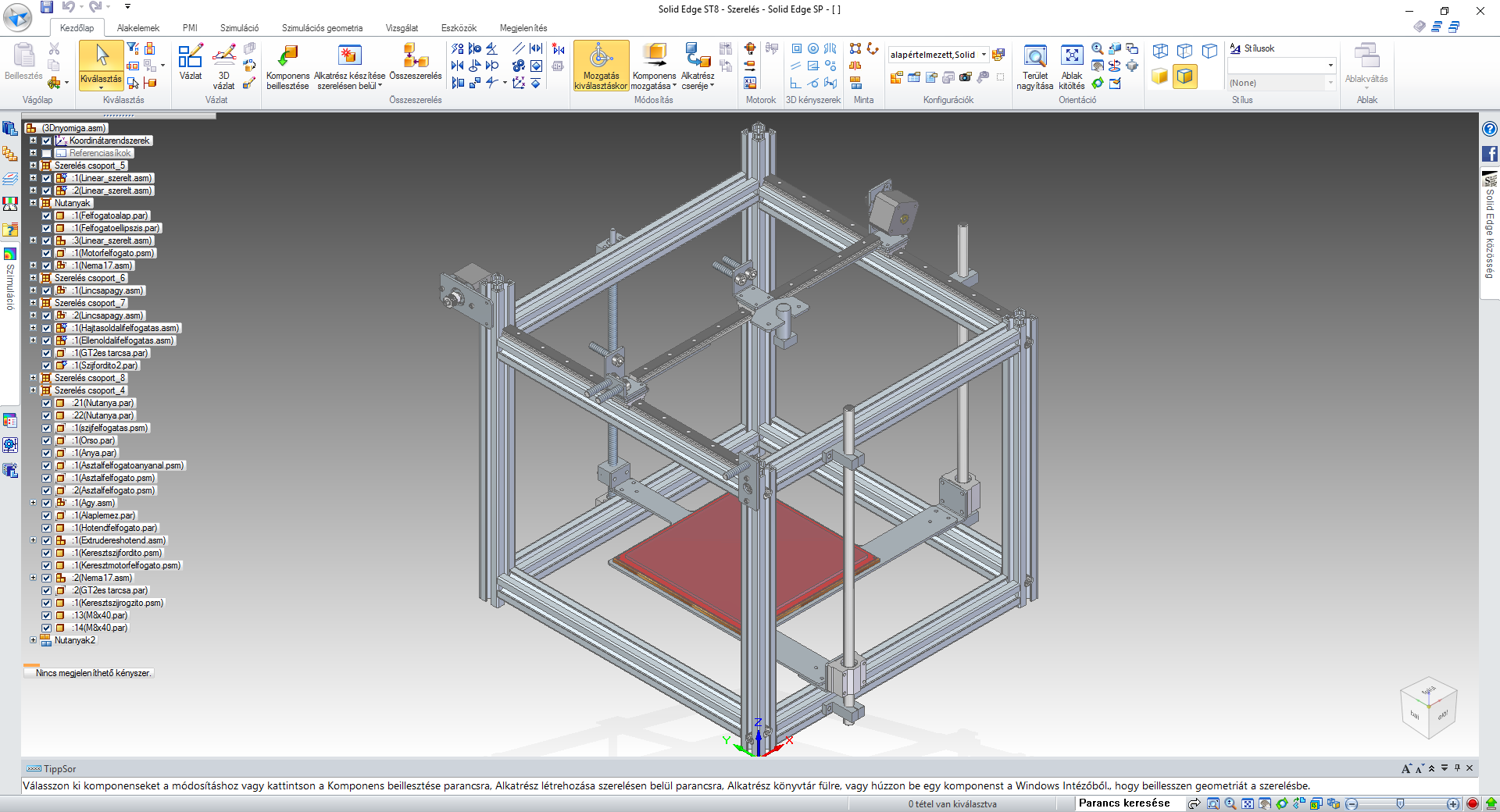The height and width of the screenshot is (812, 1500).
Task: Click the Kiválasztás select button
Action: (101, 64)
